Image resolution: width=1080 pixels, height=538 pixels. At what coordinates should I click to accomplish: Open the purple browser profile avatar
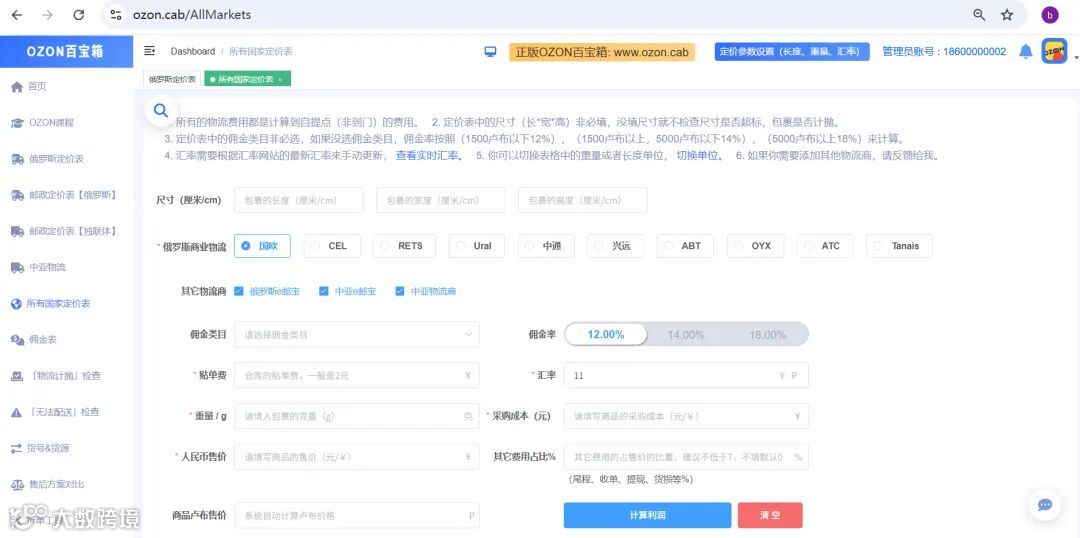coord(1050,14)
